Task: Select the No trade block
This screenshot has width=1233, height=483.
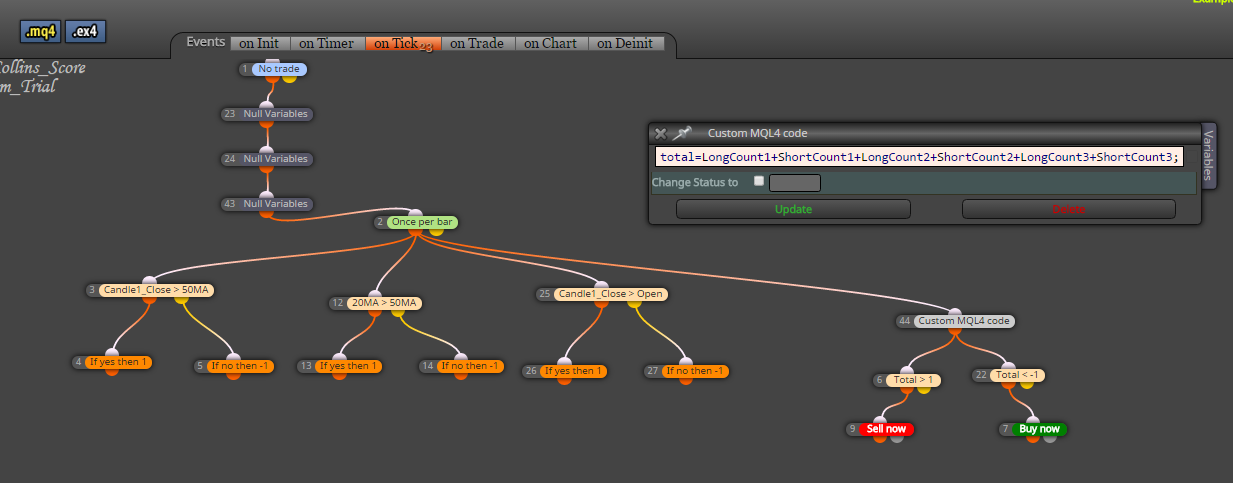Action: [x=279, y=69]
